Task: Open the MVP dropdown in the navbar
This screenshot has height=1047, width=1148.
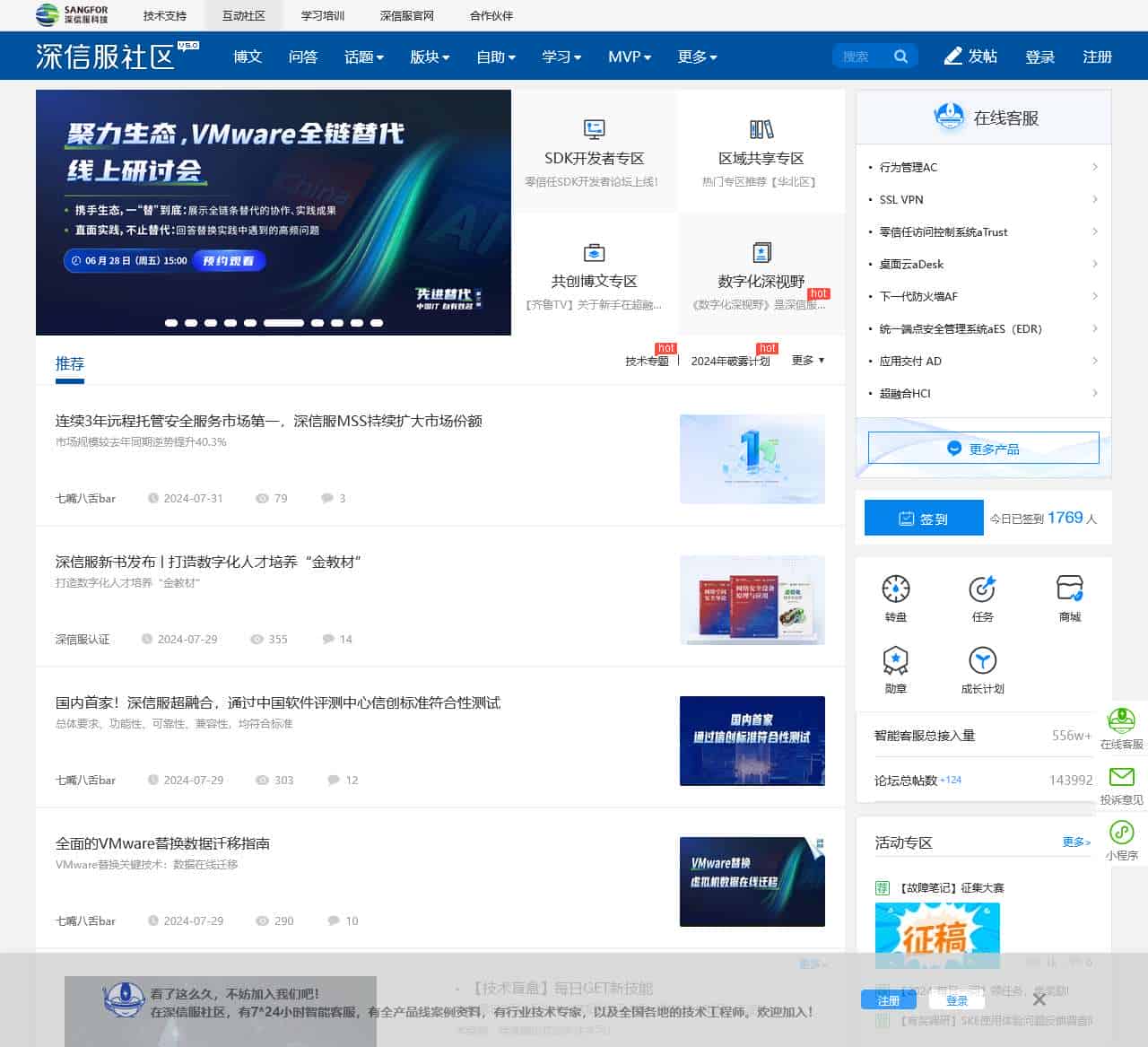Action: click(x=629, y=57)
